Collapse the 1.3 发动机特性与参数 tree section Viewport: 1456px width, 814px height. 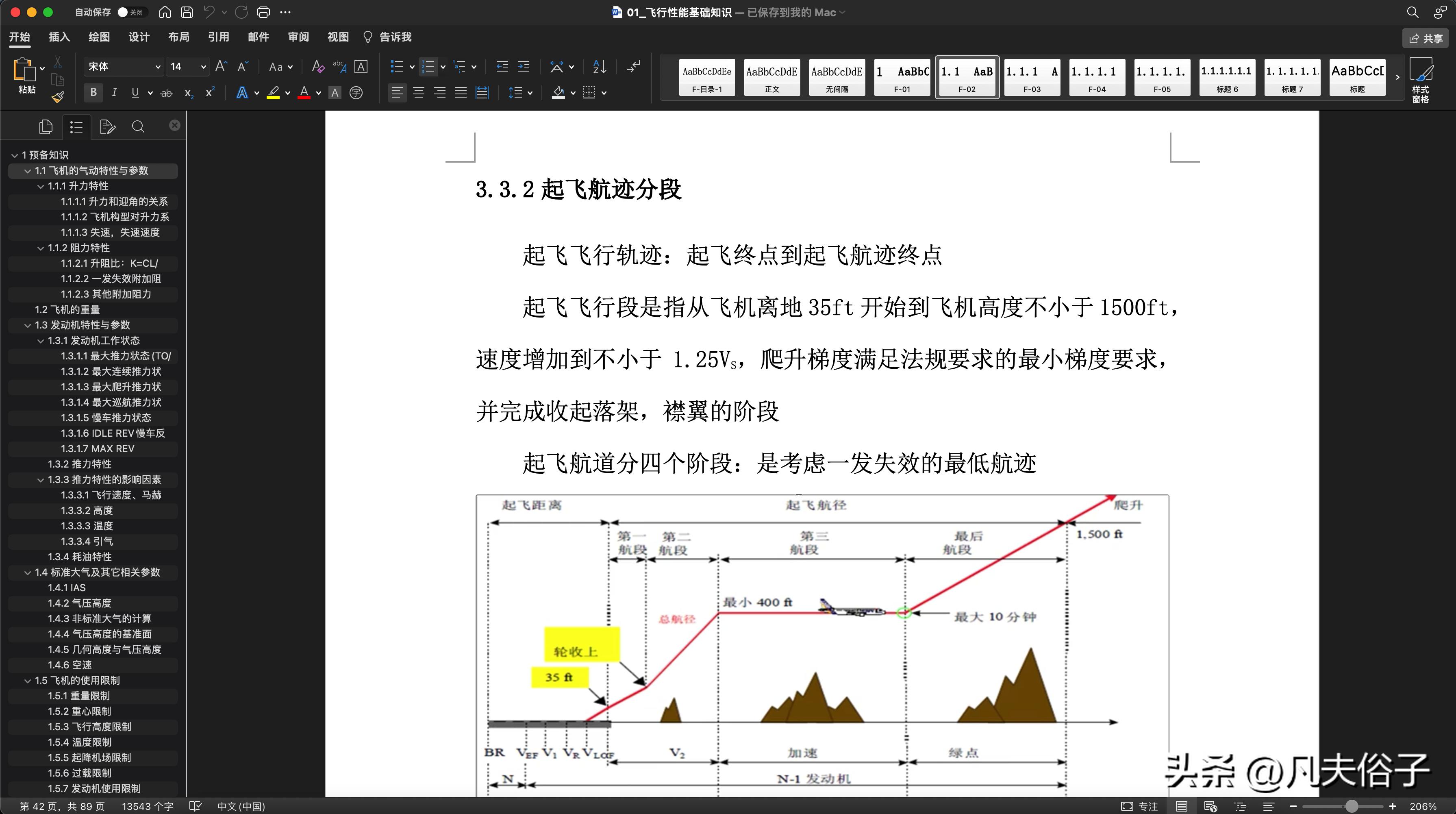[27, 325]
